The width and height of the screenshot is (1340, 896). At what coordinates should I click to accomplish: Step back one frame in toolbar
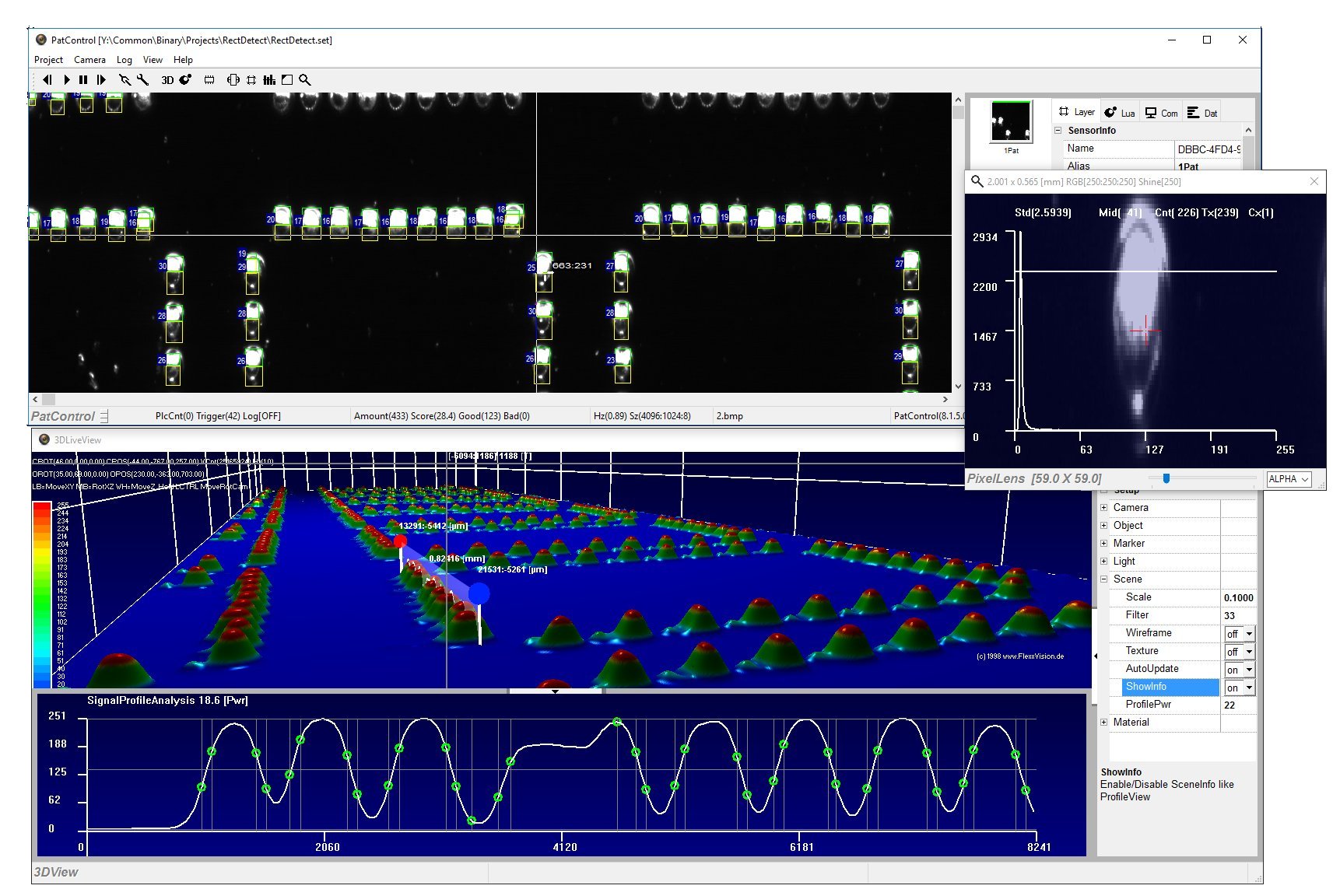pyautogui.click(x=47, y=79)
